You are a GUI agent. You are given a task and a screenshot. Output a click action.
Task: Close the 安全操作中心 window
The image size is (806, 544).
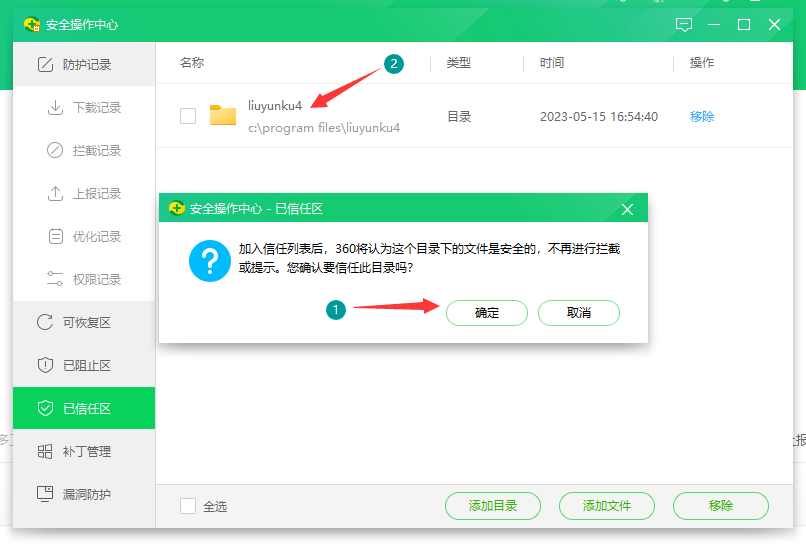[775, 25]
